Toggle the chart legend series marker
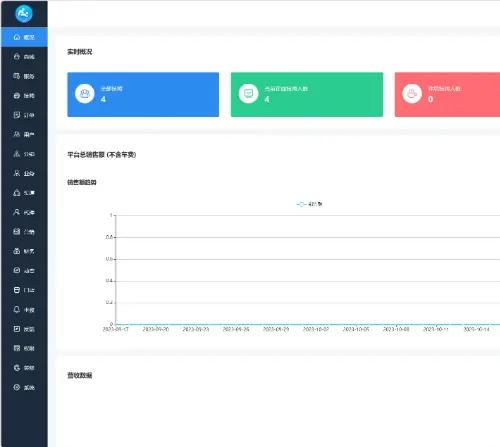500x447 pixels. (301, 204)
